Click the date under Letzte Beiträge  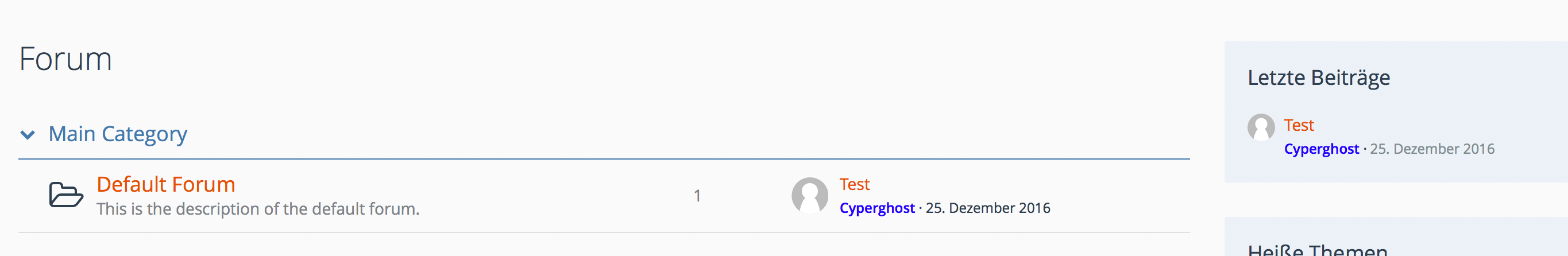pos(1432,149)
